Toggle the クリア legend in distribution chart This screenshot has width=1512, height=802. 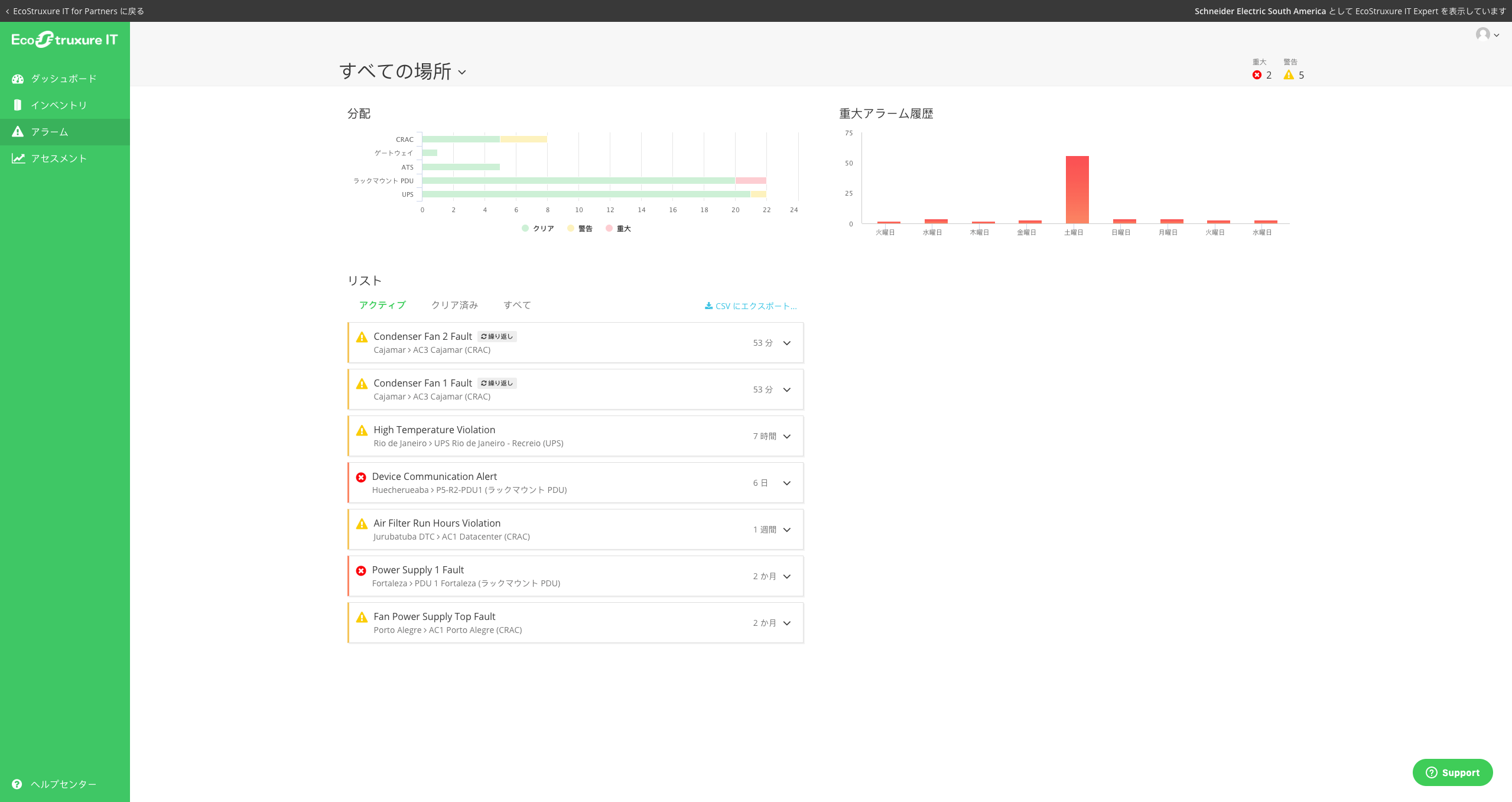pyautogui.click(x=536, y=228)
